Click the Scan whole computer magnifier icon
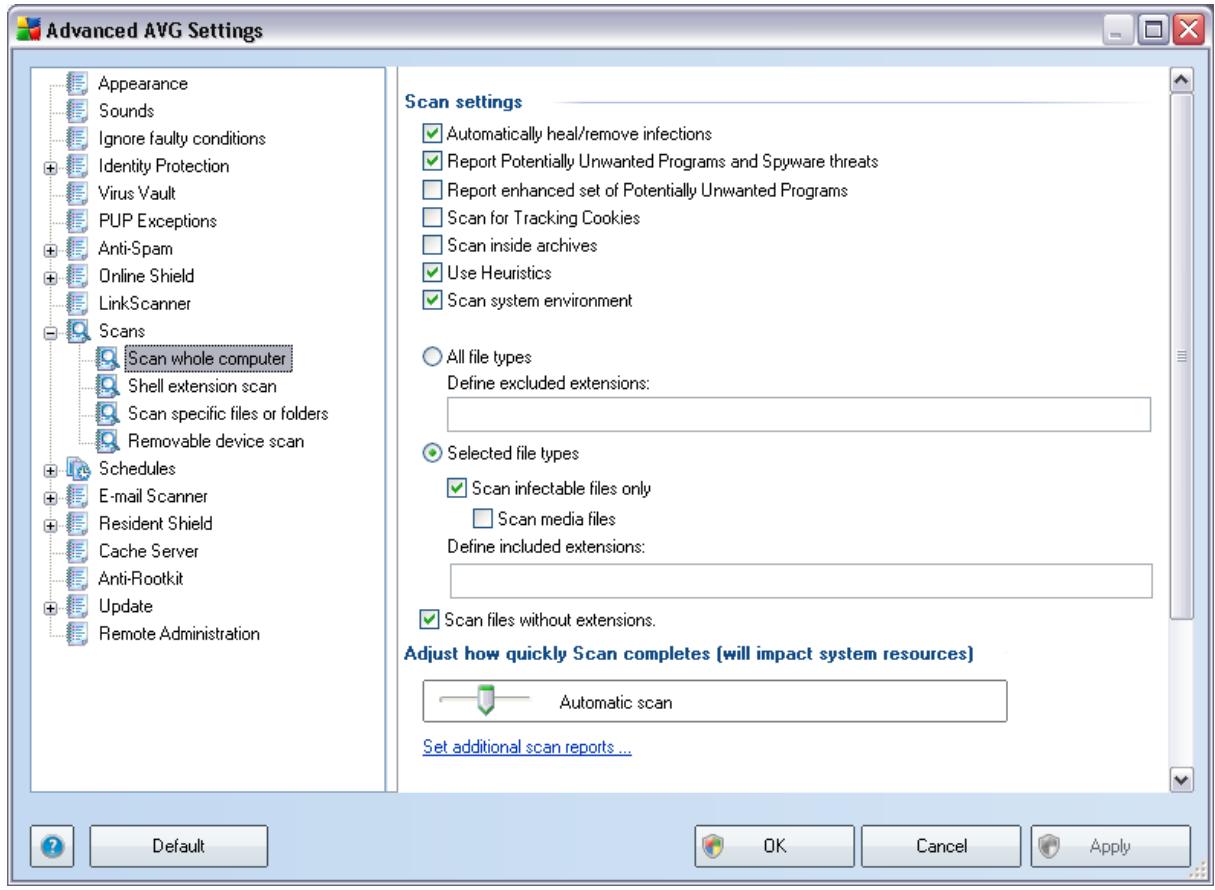 [x=108, y=357]
